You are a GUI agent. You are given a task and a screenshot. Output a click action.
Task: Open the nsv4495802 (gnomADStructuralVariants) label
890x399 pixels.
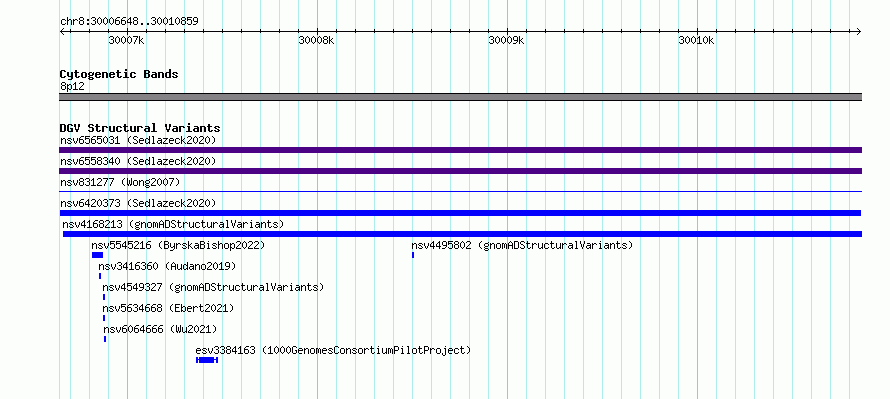[x=522, y=245]
